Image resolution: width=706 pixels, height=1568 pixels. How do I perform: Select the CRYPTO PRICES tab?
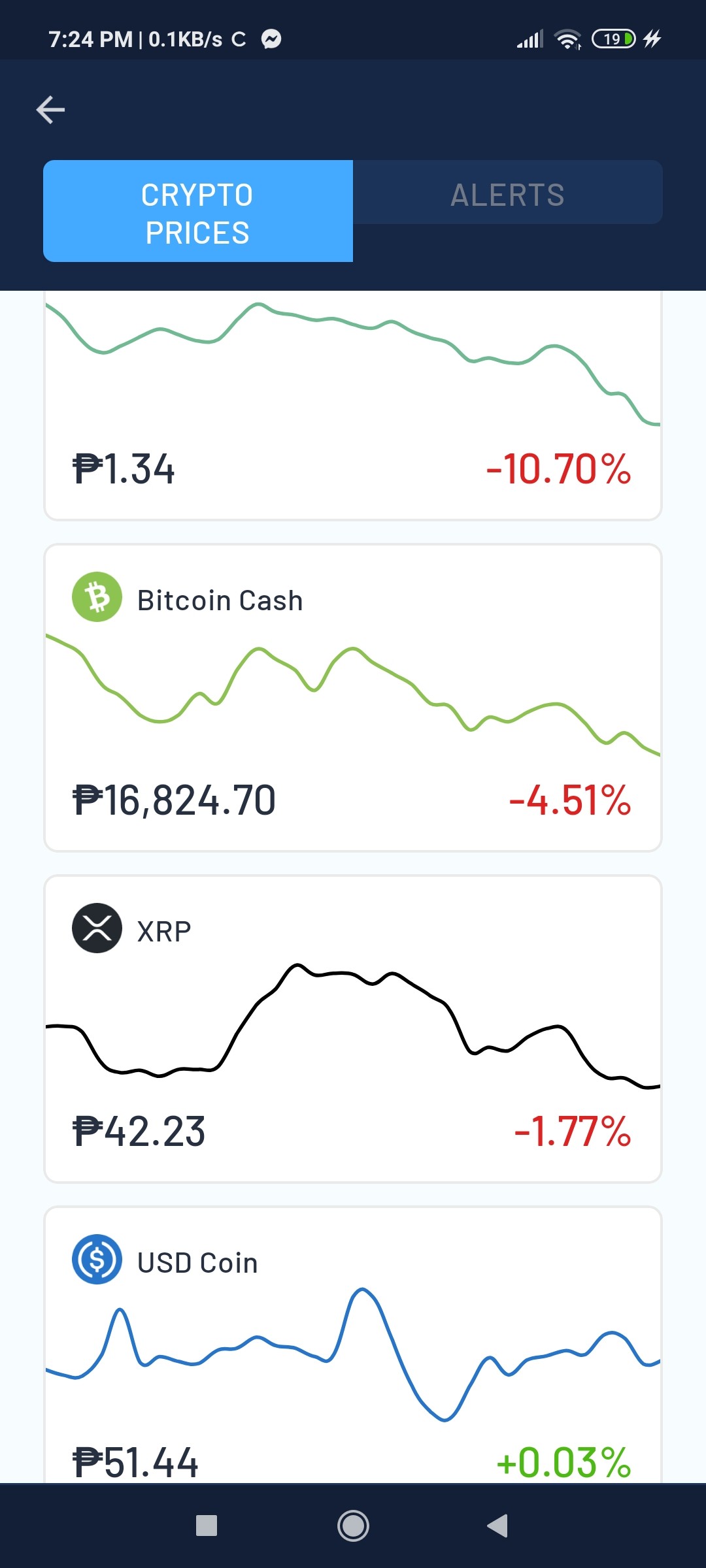198,211
